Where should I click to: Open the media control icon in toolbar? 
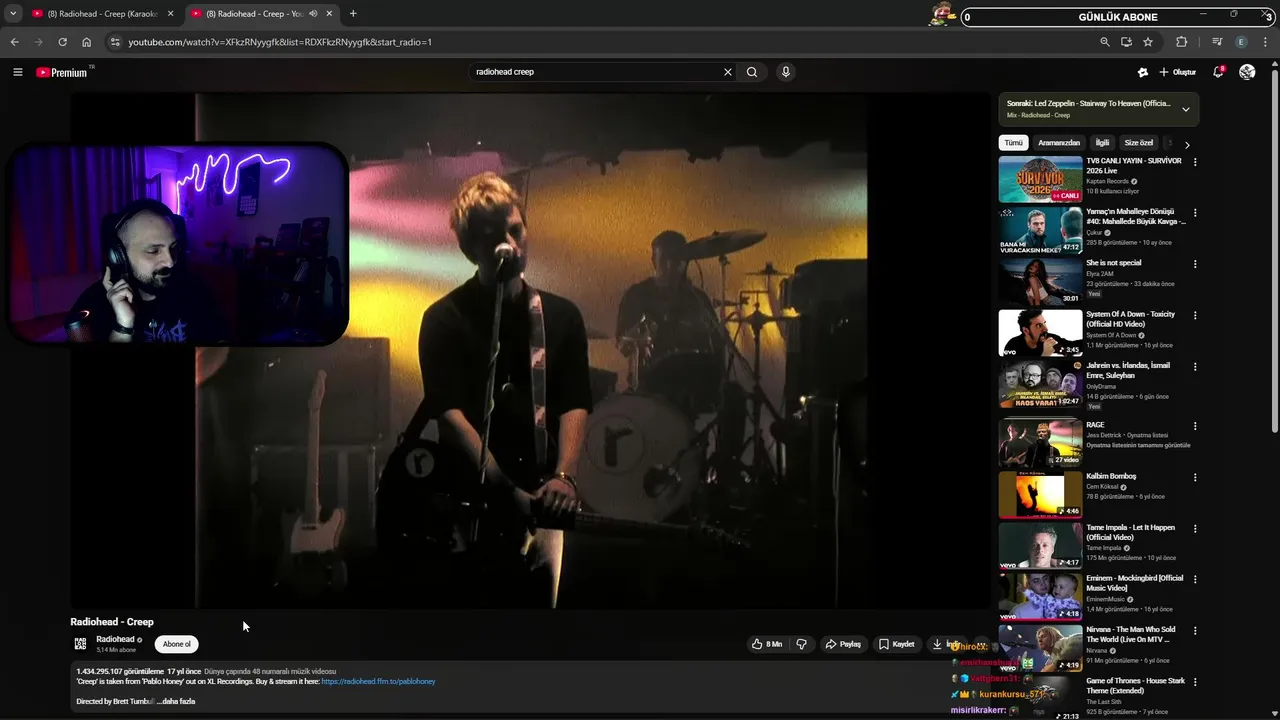1217,42
